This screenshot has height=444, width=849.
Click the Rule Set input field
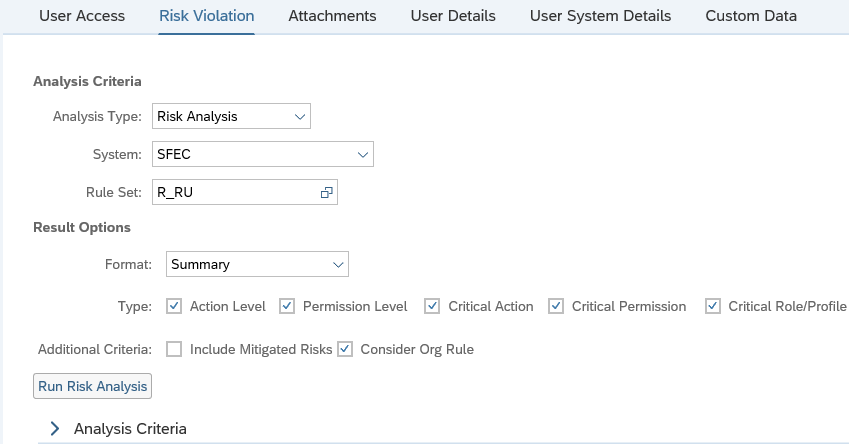point(235,193)
